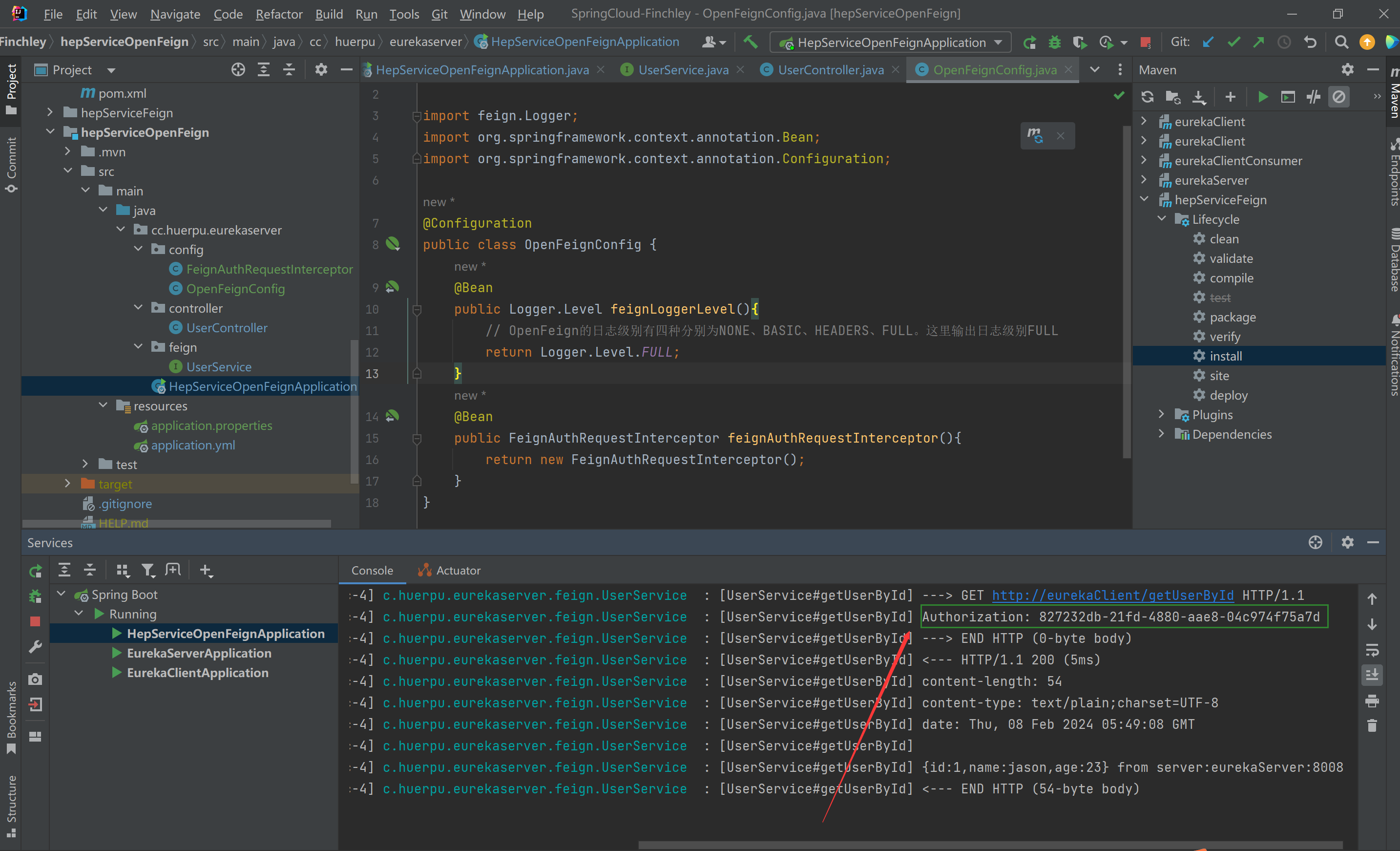The height and width of the screenshot is (851, 1400).
Task: Open the Navigate menu
Action: click(175, 14)
